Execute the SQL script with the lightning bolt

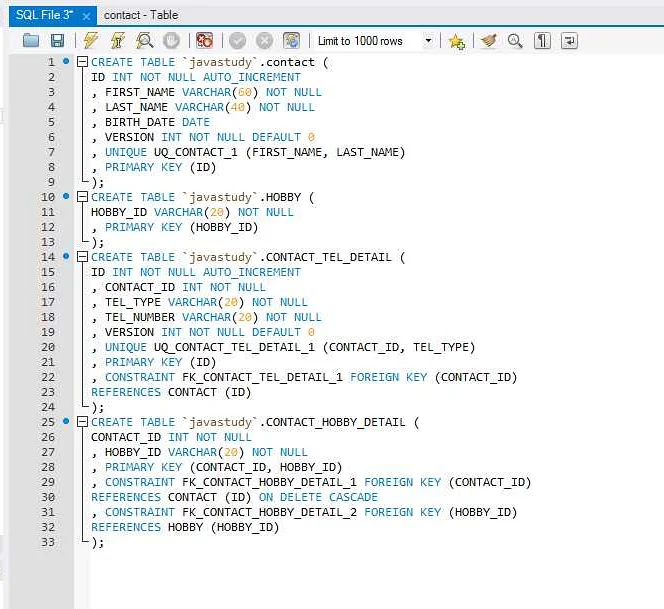[x=91, y=41]
